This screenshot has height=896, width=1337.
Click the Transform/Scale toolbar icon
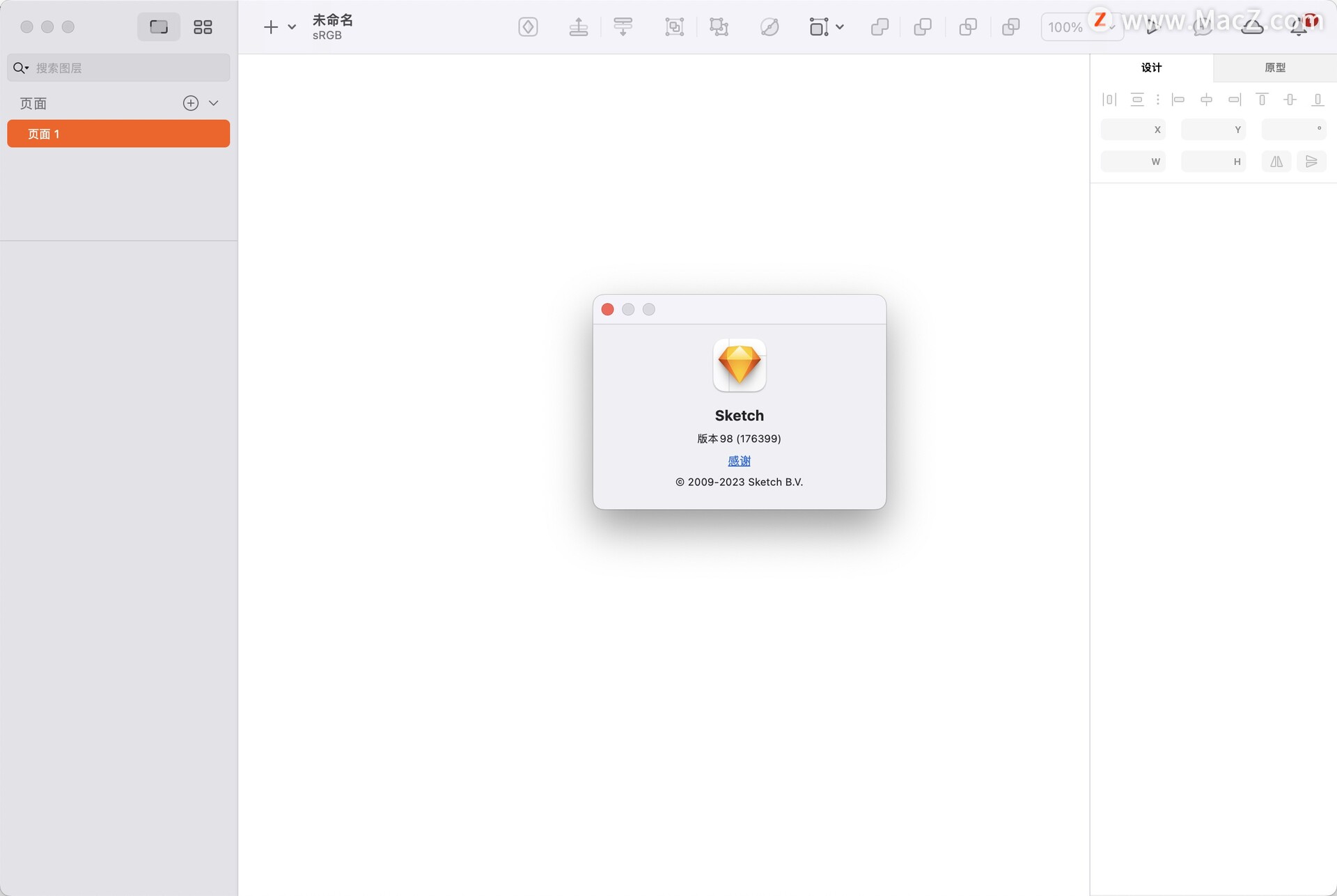pyautogui.click(x=819, y=27)
